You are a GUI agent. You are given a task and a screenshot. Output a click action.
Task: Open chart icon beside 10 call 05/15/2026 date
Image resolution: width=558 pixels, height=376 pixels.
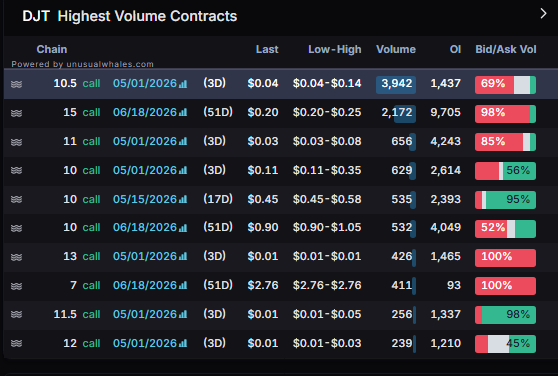tap(183, 200)
